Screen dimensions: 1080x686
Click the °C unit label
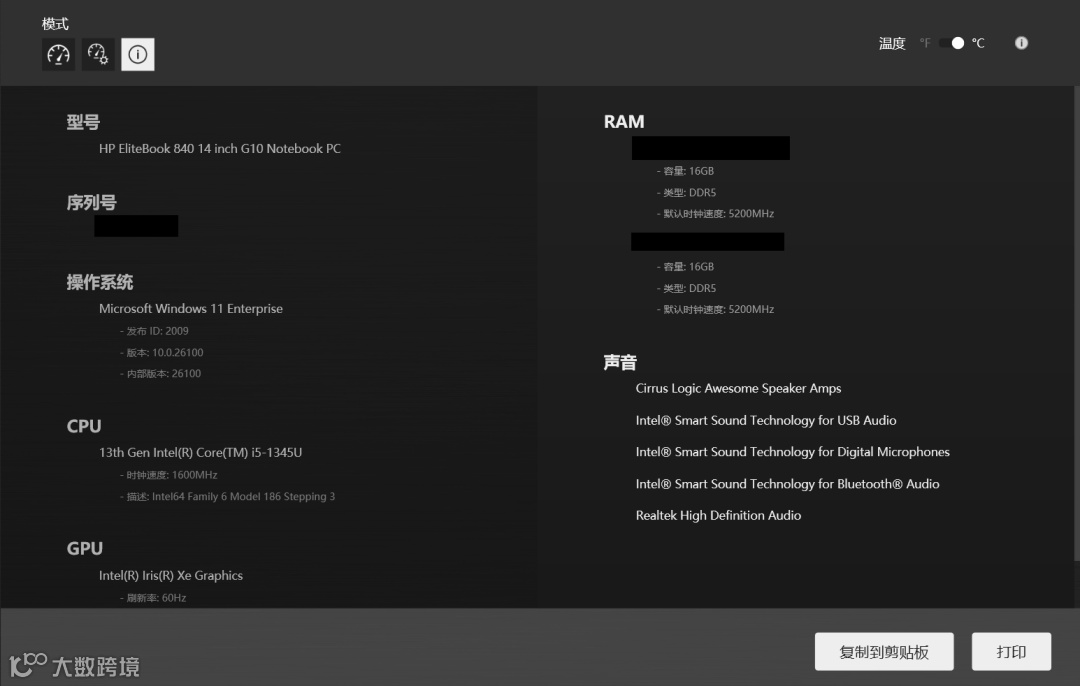[x=978, y=43]
